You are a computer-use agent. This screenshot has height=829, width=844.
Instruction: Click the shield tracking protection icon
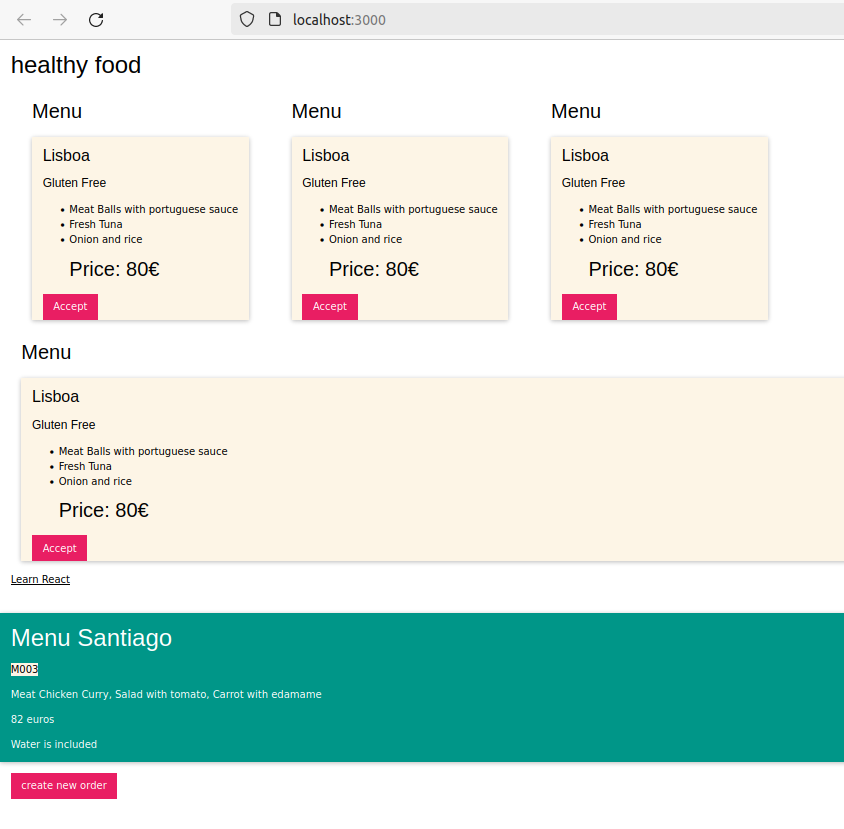[x=247, y=19]
